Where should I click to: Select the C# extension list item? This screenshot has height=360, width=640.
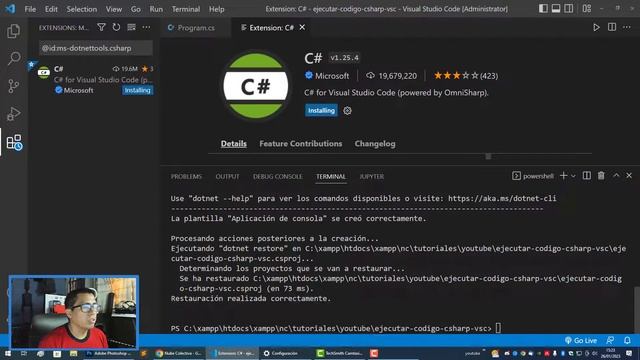pos(94,79)
